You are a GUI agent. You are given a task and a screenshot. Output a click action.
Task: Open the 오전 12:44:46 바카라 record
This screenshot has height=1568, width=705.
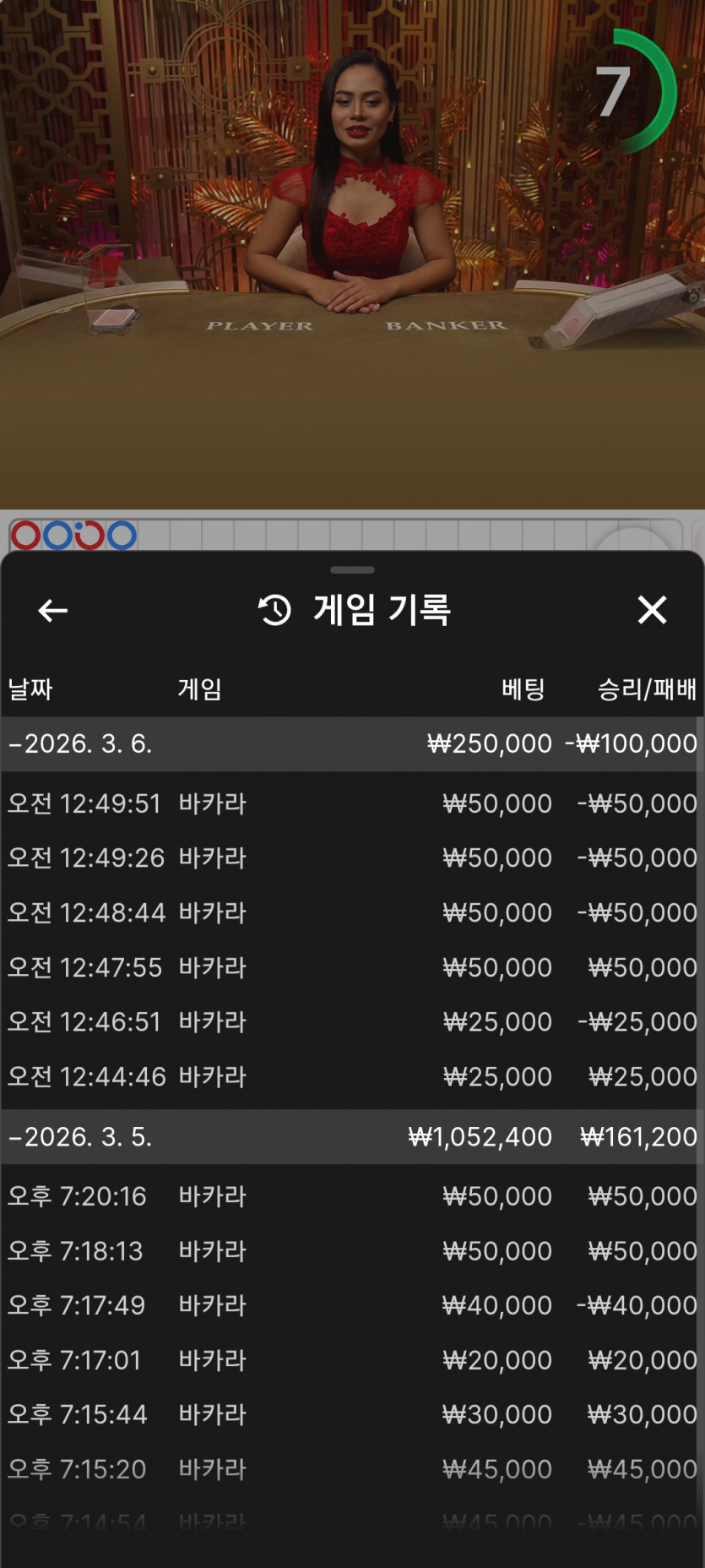tap(352, 1076)
